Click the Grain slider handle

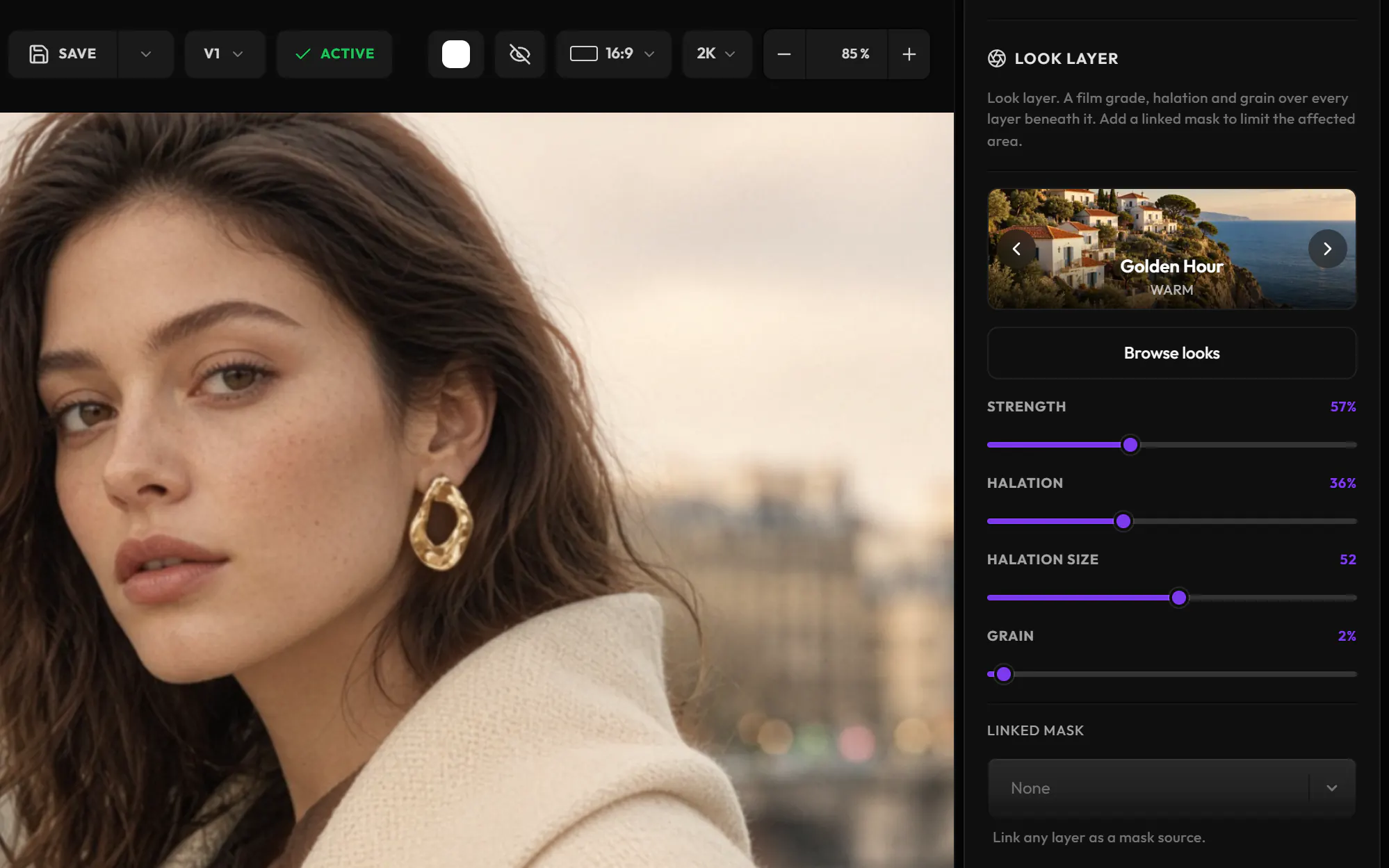[1004, 674]
